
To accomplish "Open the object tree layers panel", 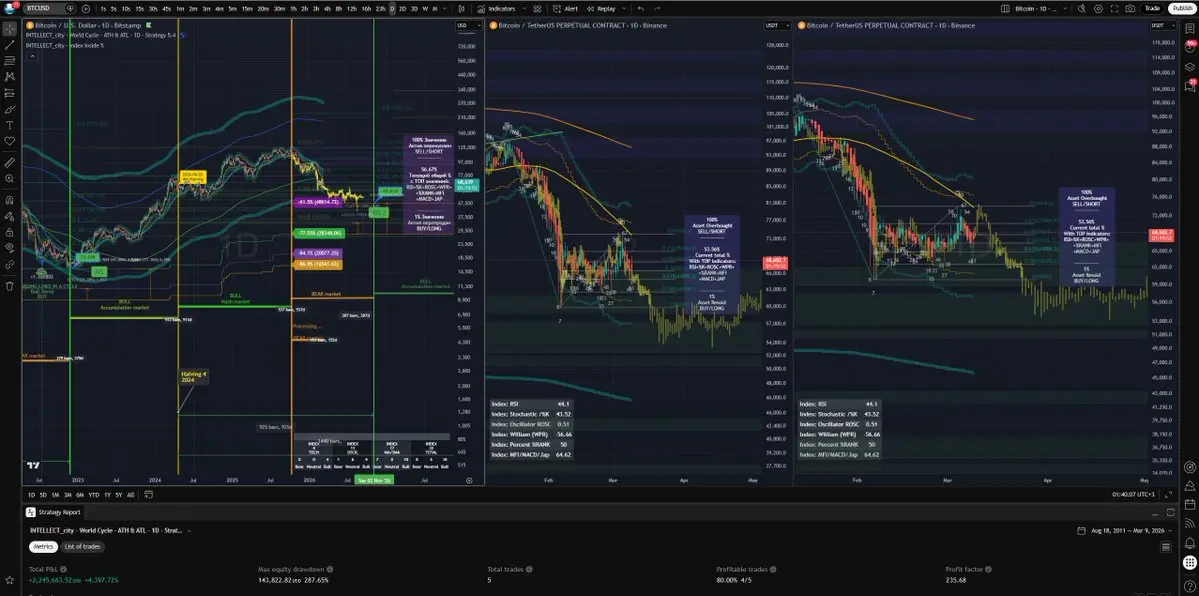I will [1190, 67].
